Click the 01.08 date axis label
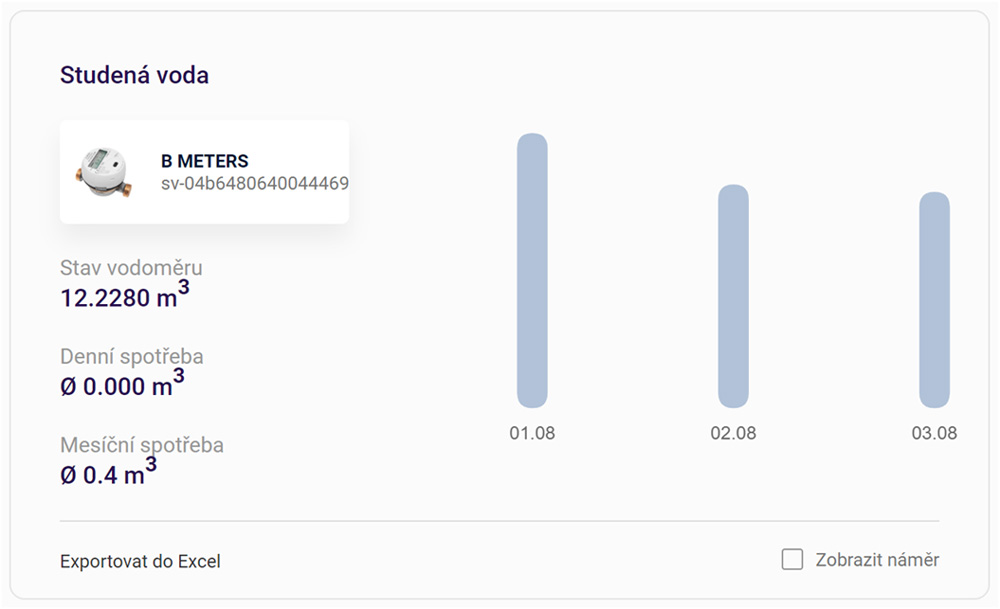 point(532,433)
